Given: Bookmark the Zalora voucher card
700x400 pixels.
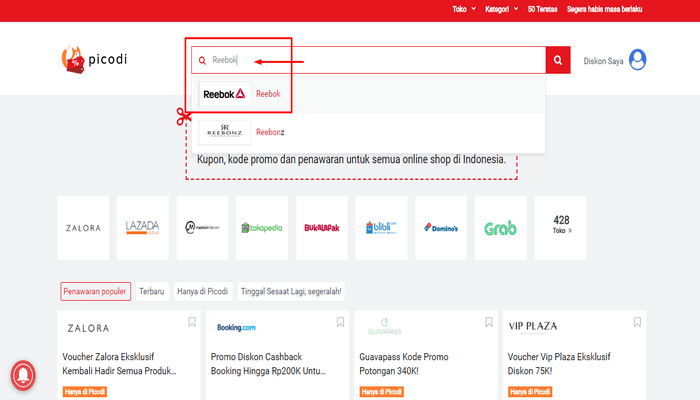Looking at the screenshot, I should pos(192,322).
